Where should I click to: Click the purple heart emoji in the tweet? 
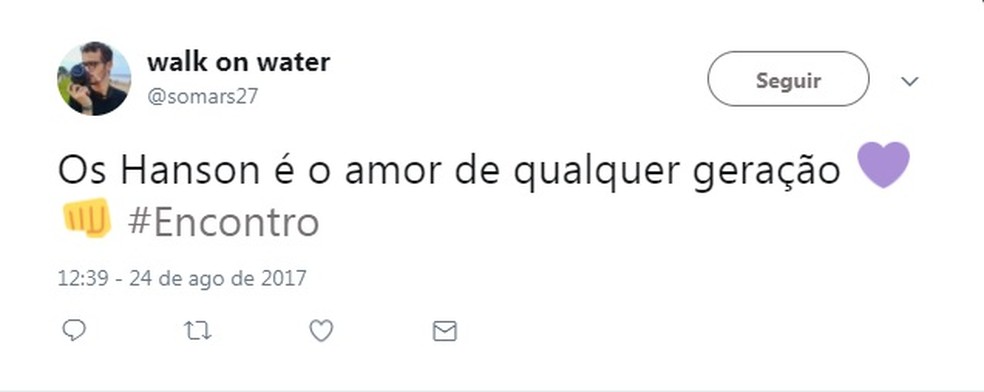[883, 165]
